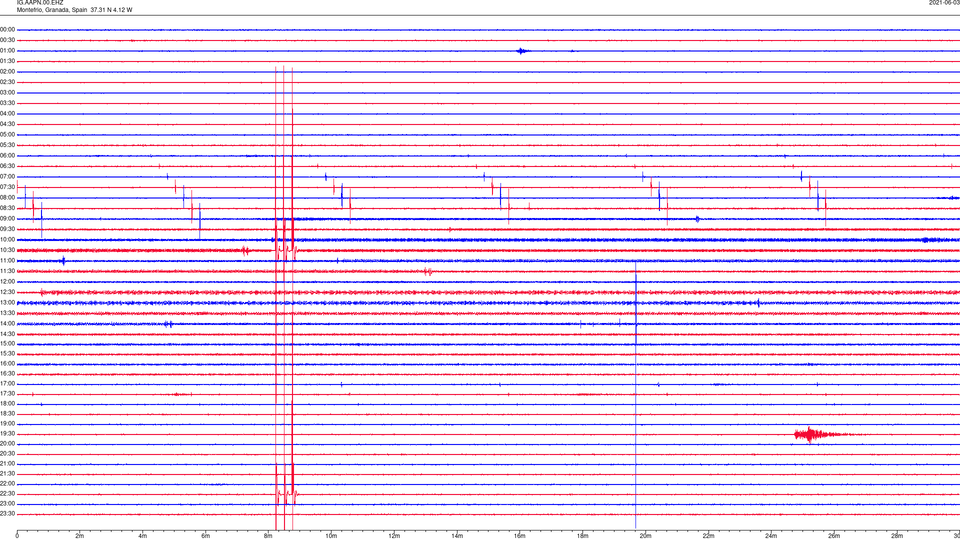The image size is (960, 540).
Task: Click the 22:00 time label
Action: coord(7,484)
